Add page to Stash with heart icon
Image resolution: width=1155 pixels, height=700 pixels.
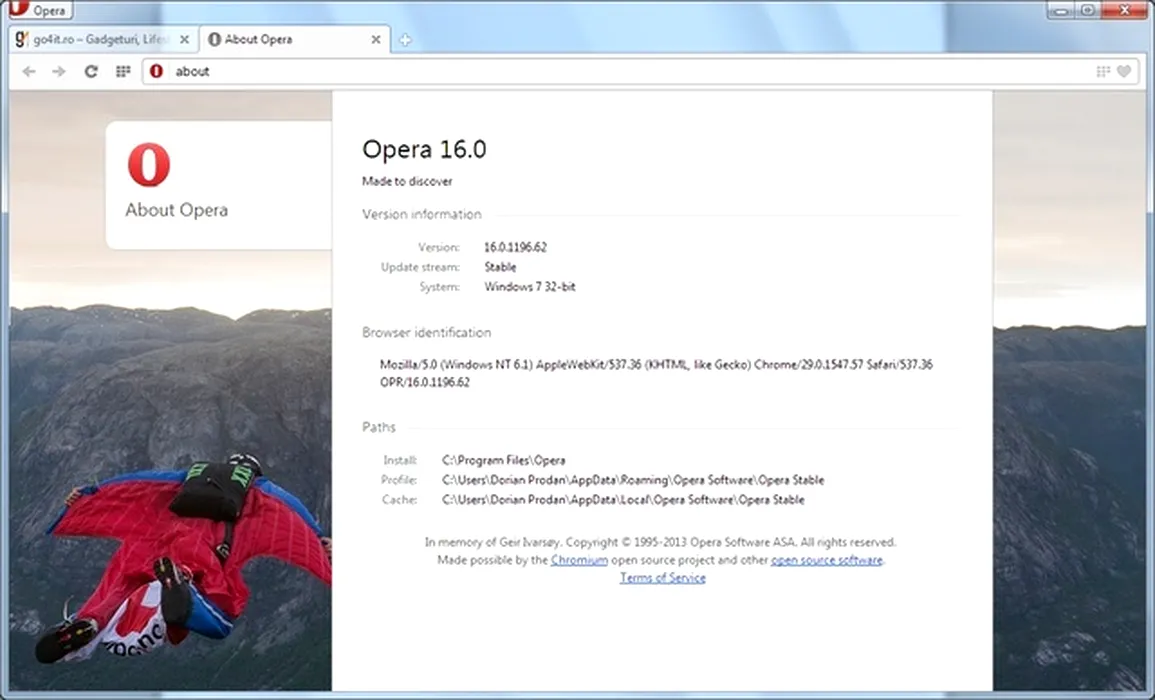point(1124,71)
